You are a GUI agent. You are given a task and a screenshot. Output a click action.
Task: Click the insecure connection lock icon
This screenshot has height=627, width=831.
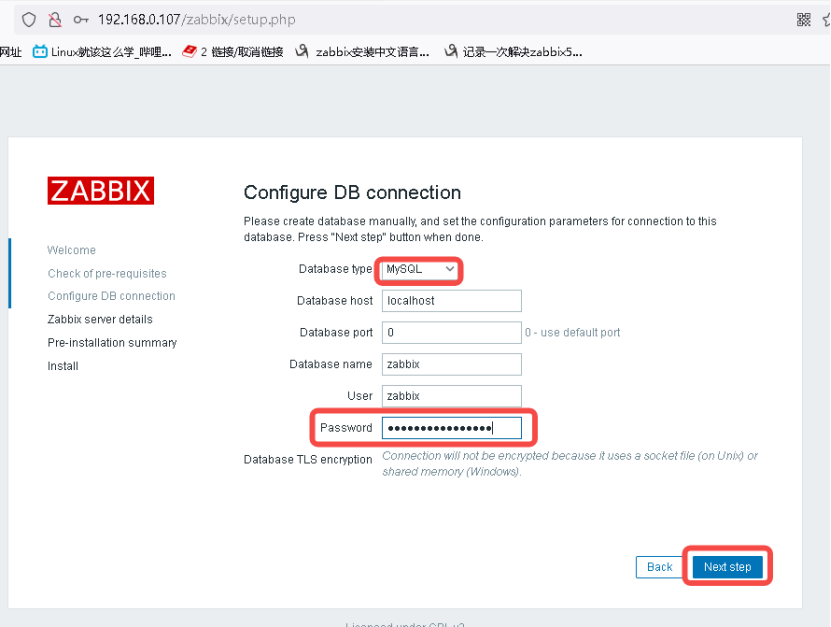55,20
